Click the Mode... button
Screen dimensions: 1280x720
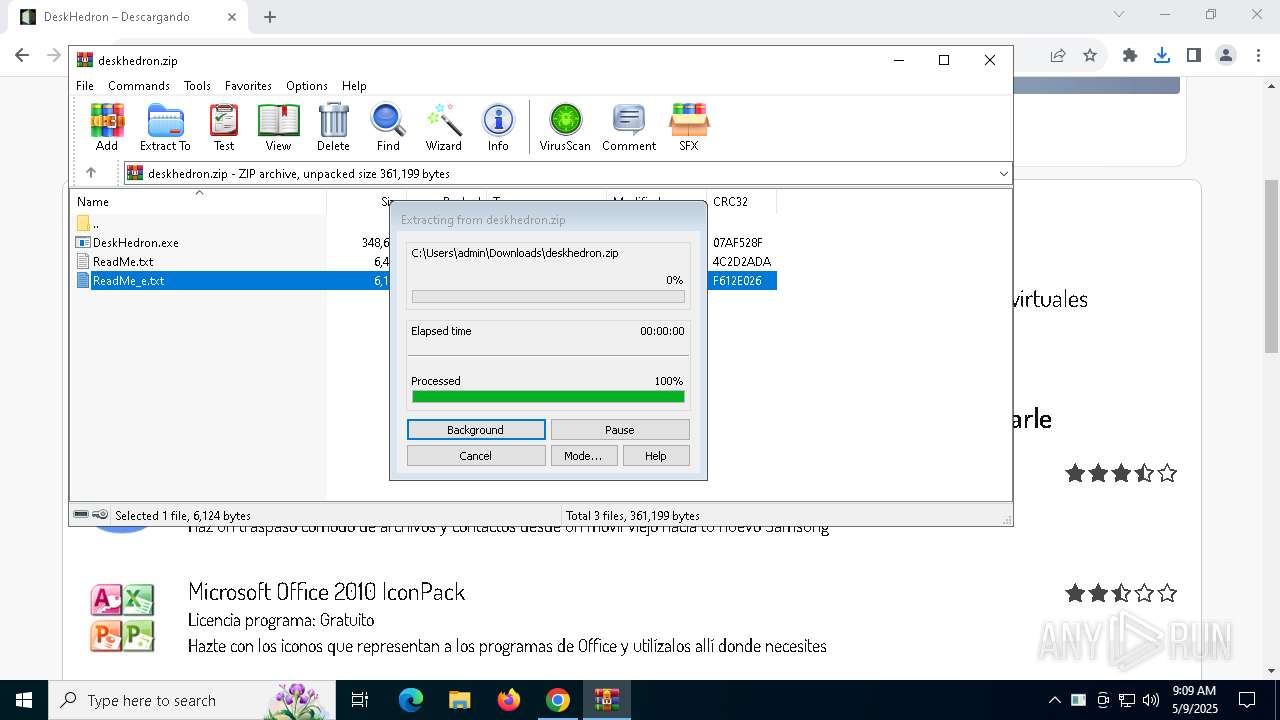[583, 456]
